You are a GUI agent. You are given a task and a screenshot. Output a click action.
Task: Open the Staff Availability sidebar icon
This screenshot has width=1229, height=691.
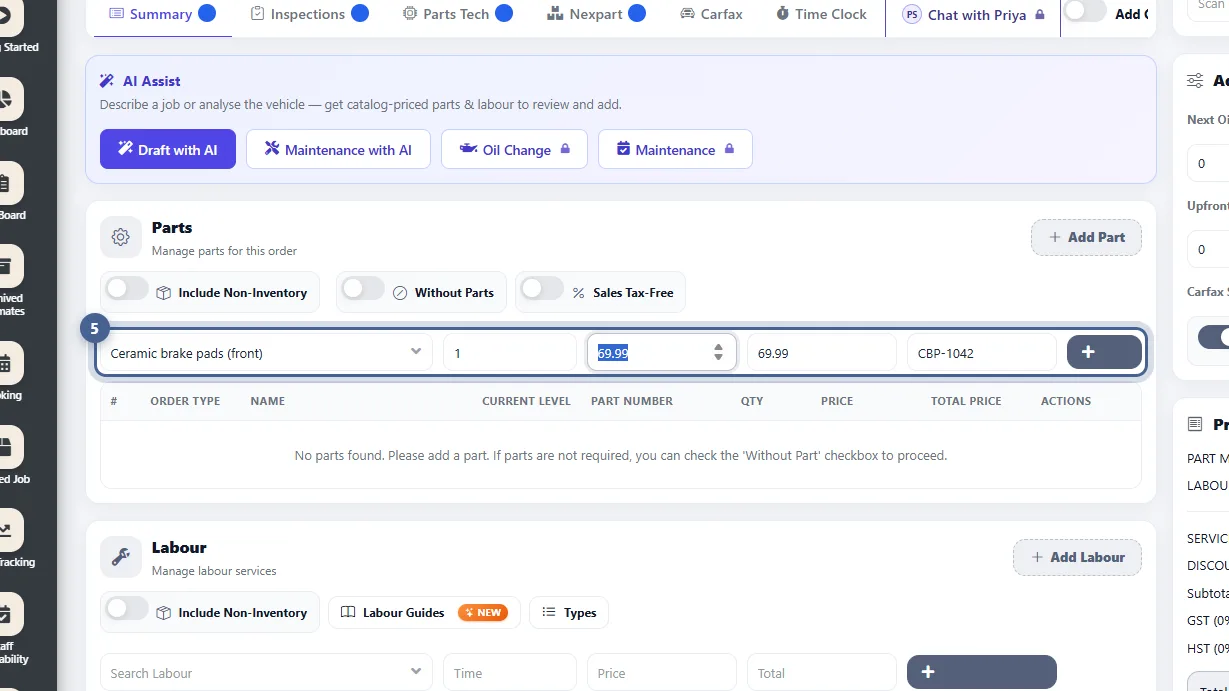(x=8, y=615)
